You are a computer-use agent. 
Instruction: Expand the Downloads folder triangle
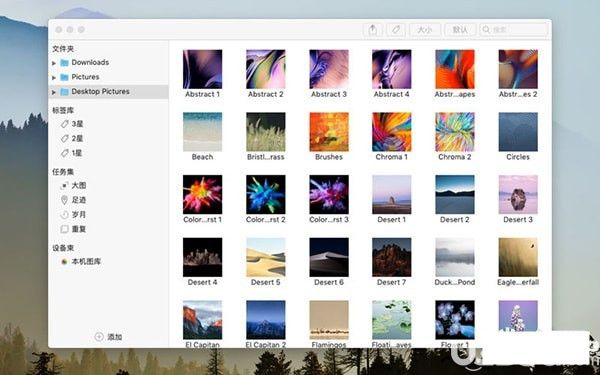point(54,63)
